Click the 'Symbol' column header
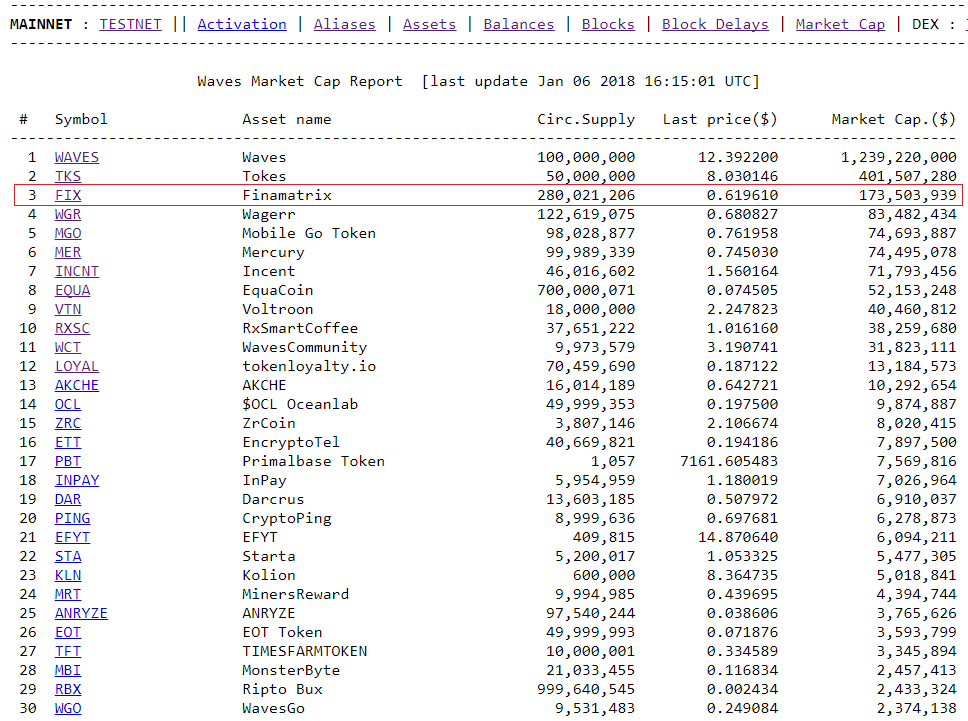This screenshot has width=968, height=721. click(81, 119)
